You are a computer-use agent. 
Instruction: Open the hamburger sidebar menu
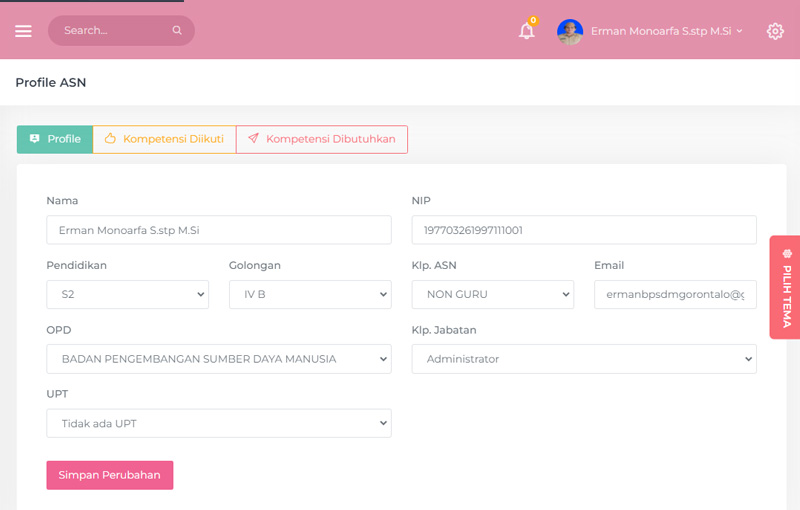tap(23, 31)
